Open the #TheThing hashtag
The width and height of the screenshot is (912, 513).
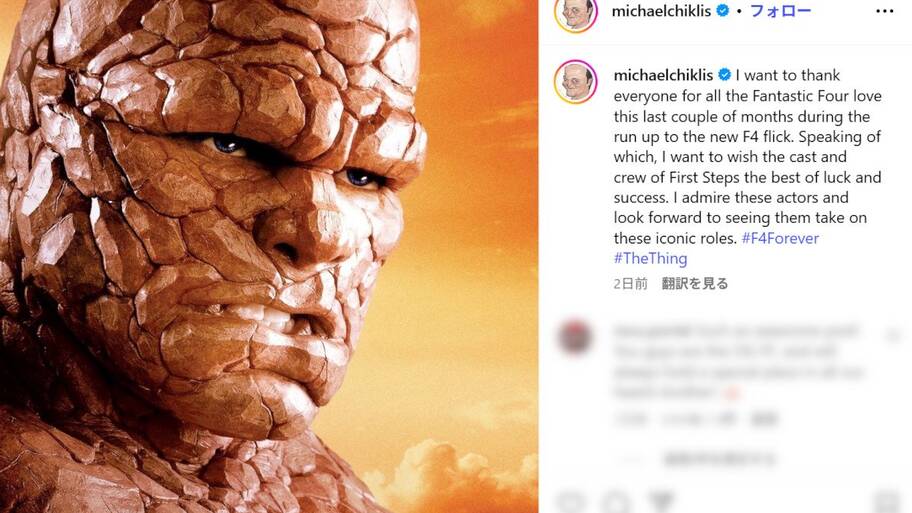coord(650,258)
